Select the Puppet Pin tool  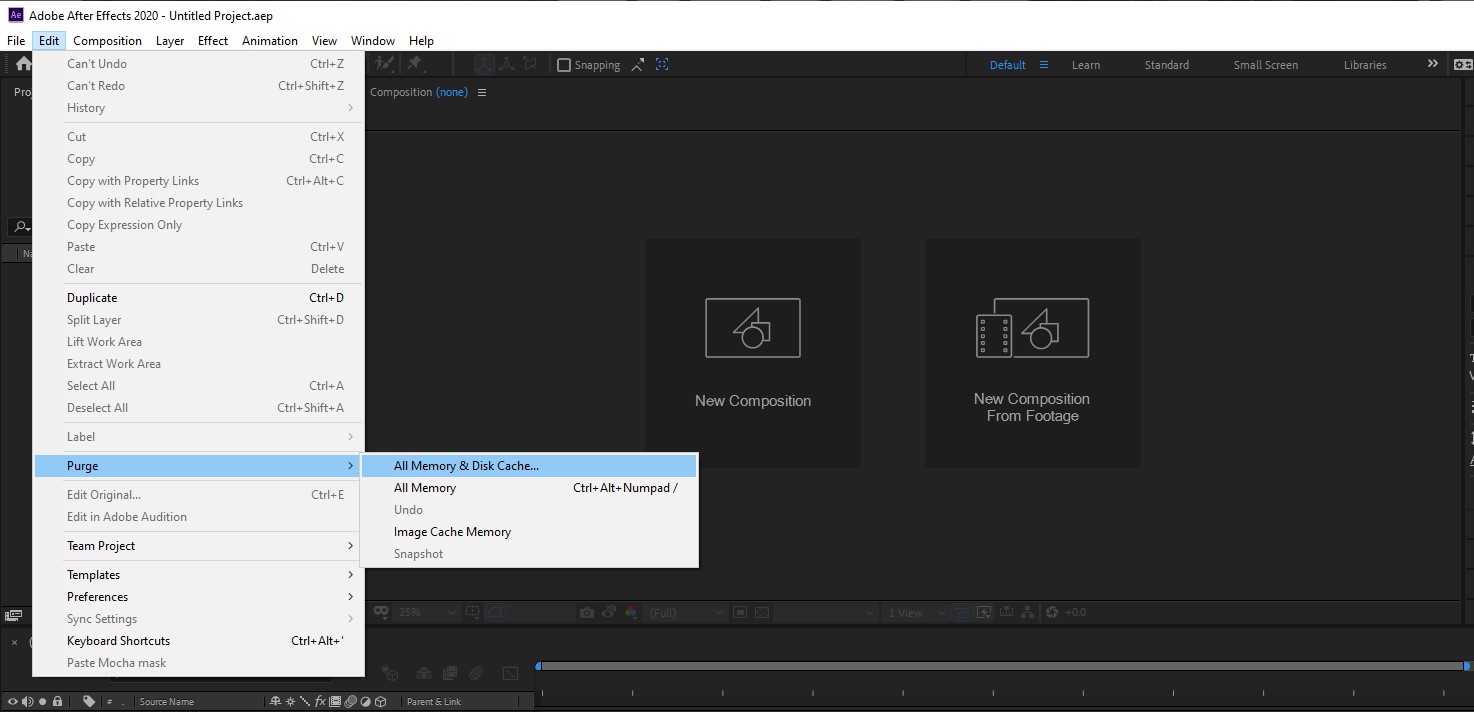415,65
